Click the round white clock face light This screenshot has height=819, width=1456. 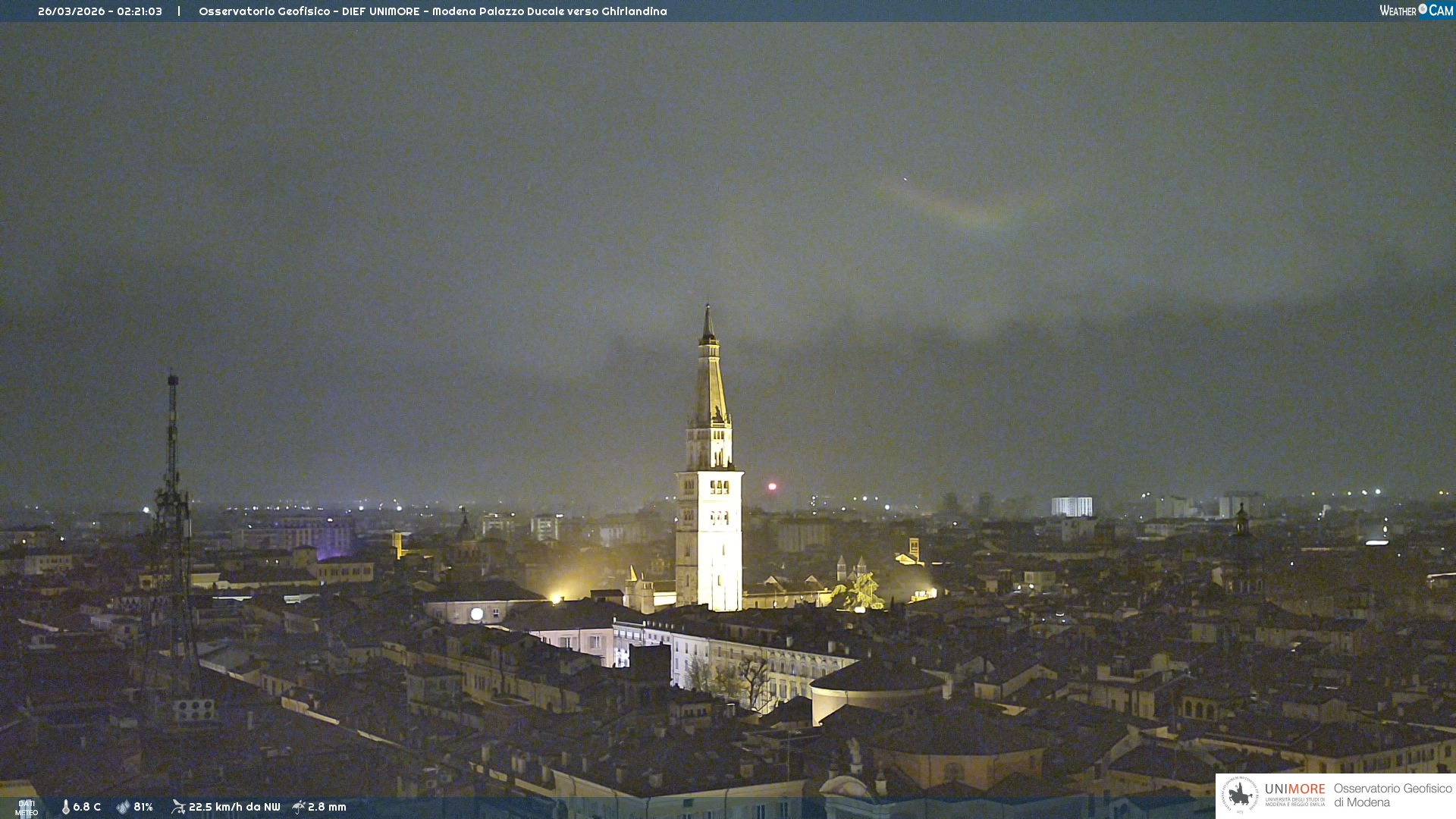point(476,614)
